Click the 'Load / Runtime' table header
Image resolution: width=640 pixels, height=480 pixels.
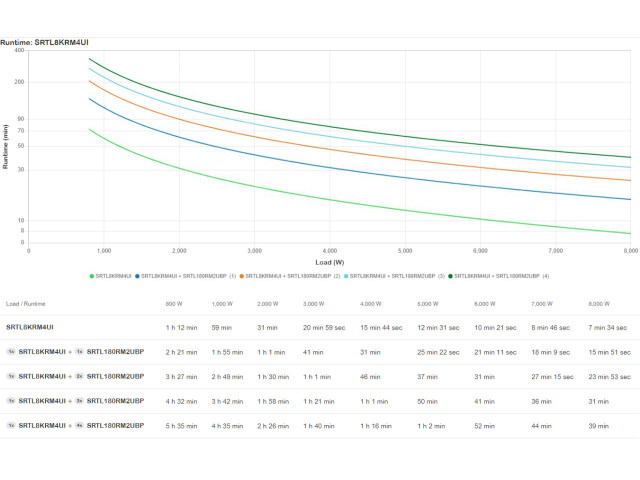(25, 304)
